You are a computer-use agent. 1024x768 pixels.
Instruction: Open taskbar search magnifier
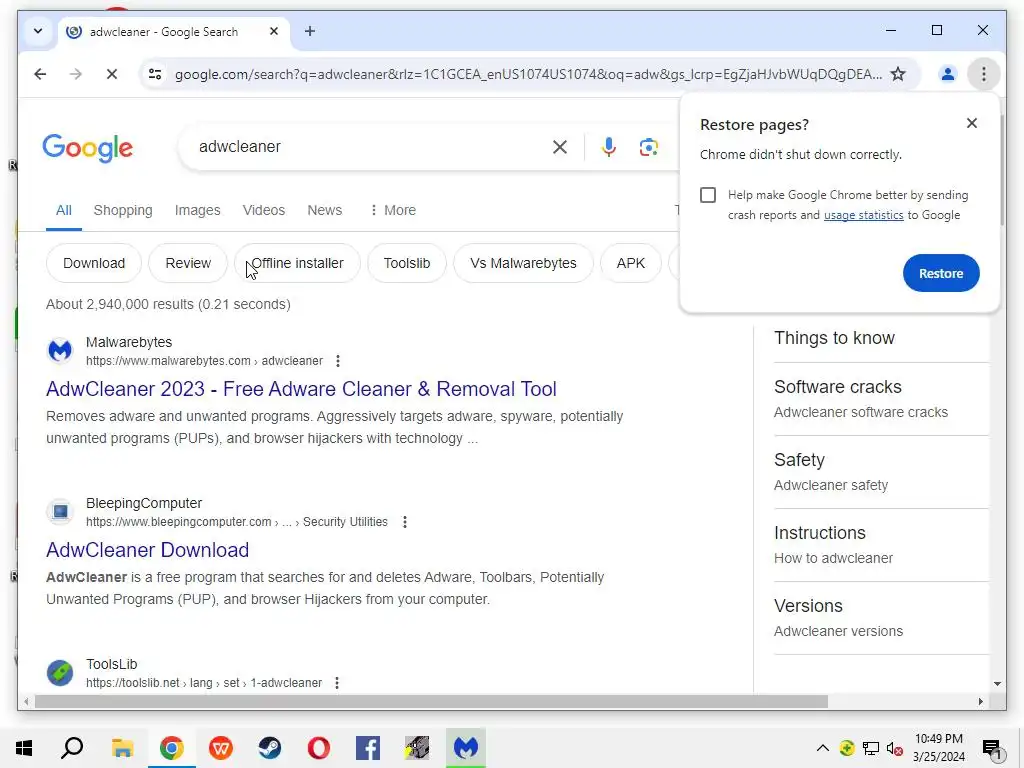72,748
